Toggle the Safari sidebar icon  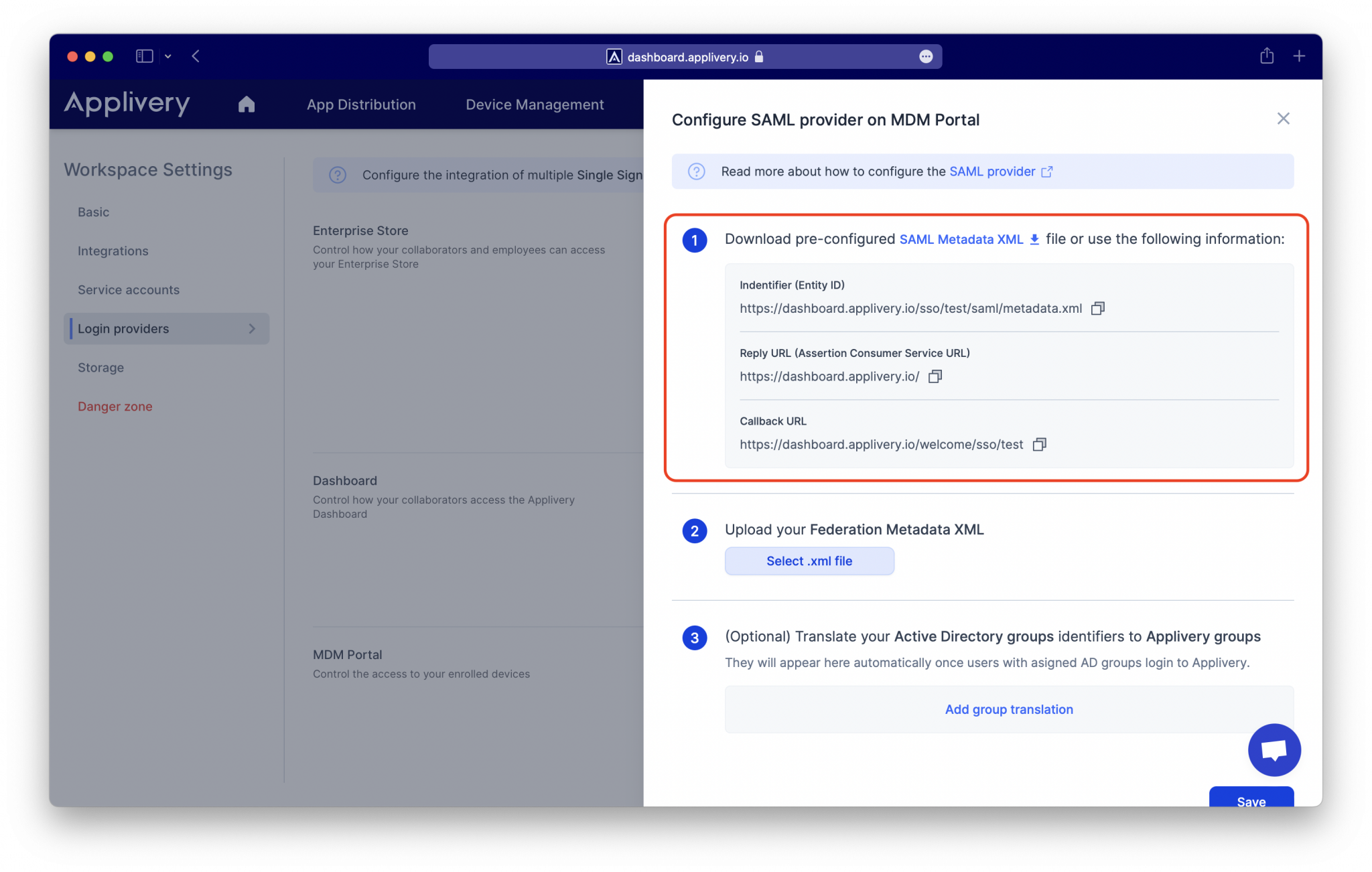(144, 56)
